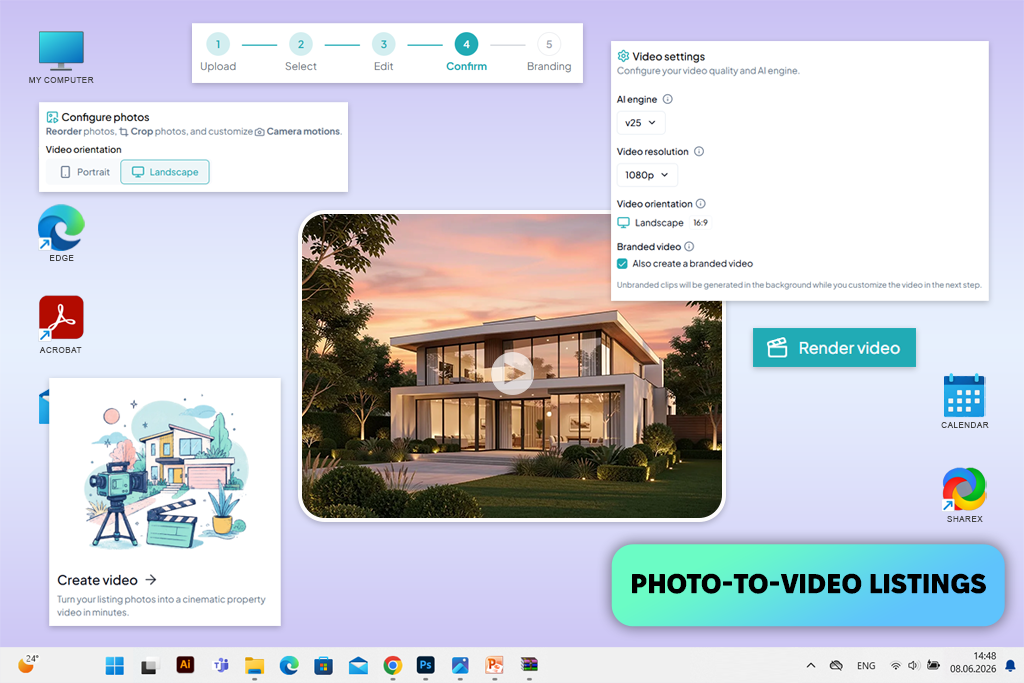Open Microsoft Teams from the taskbar

coord(221,665)
